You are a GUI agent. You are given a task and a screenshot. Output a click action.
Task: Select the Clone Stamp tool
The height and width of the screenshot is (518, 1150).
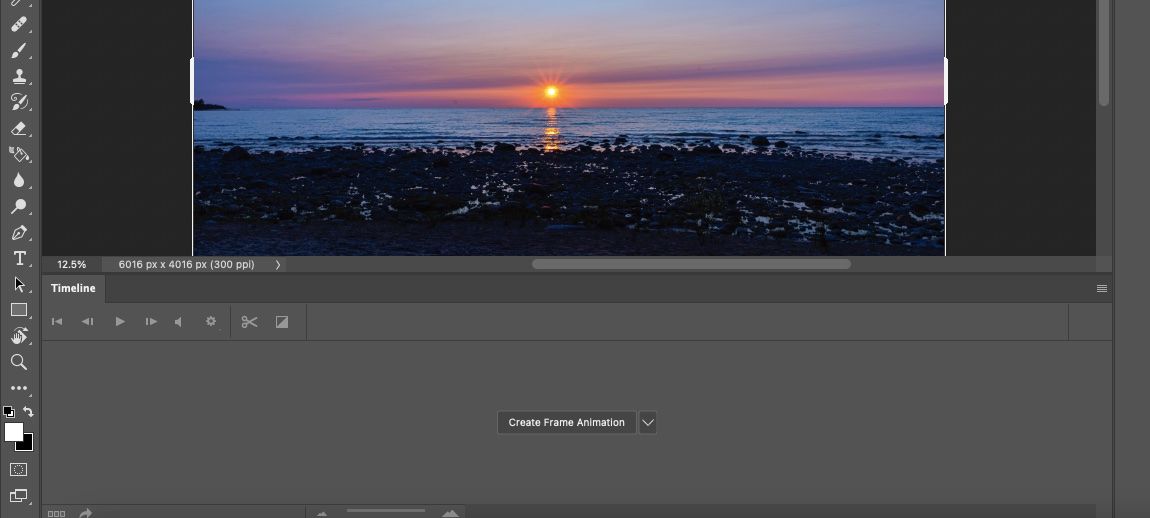(x=19, y=76)
